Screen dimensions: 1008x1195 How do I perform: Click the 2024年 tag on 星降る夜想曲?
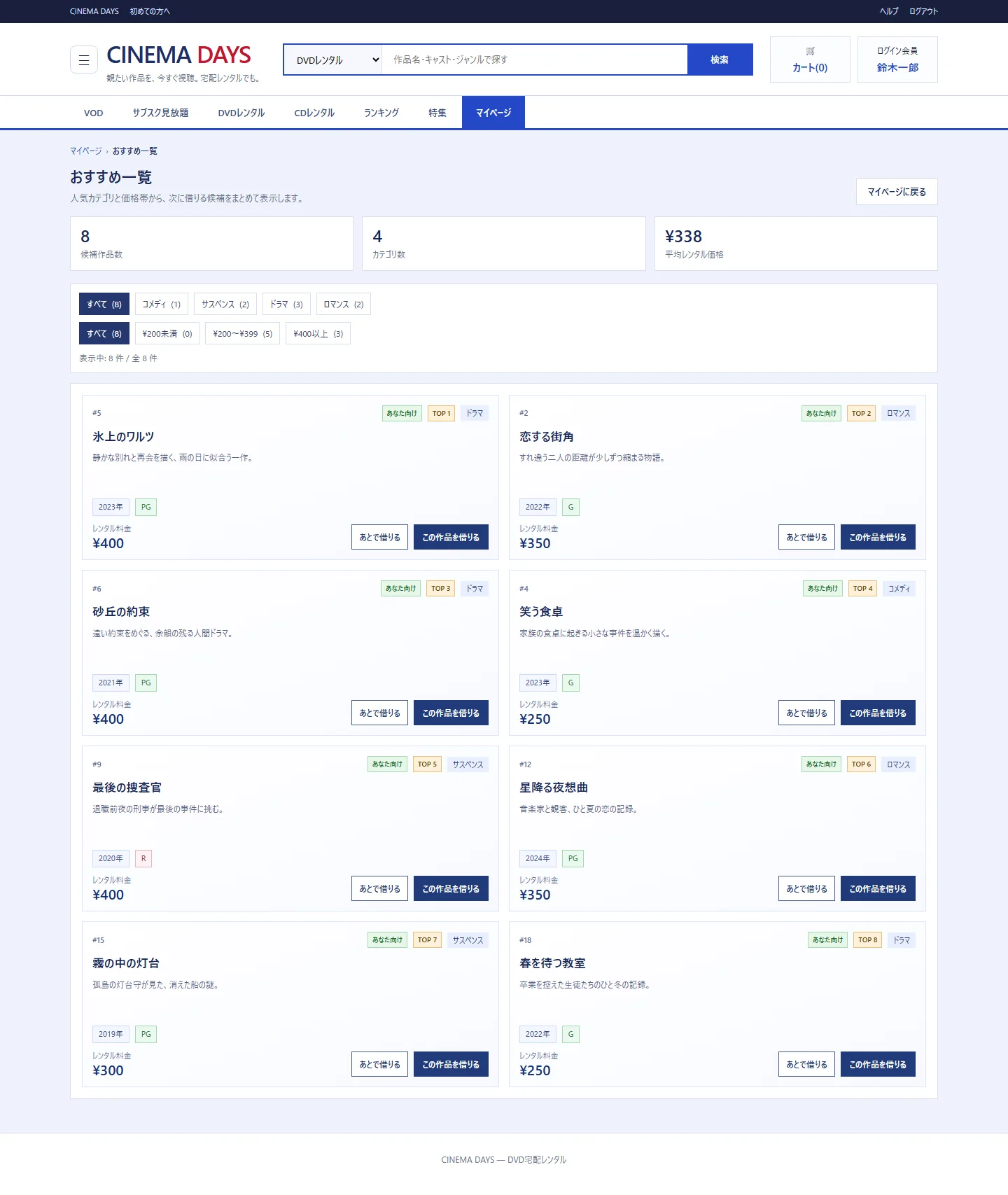pyautogui.click(x=538, y=858)
